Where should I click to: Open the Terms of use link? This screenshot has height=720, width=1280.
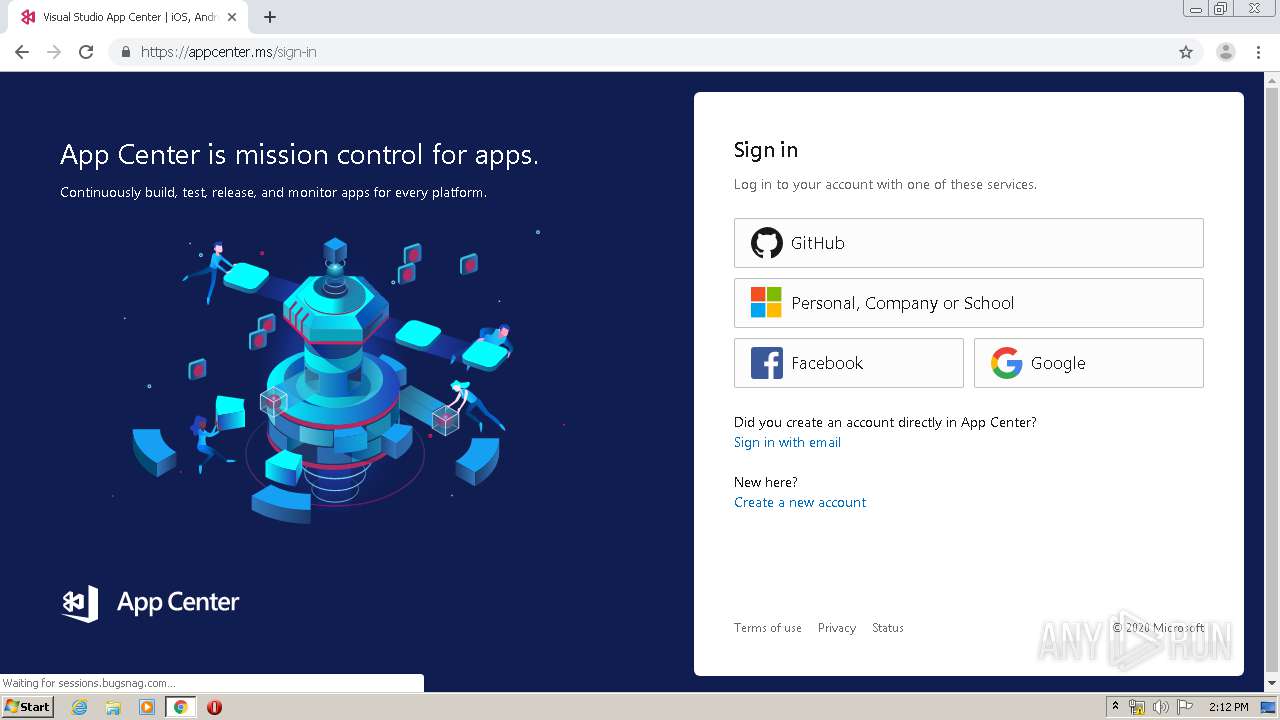[x=767, y=628]
